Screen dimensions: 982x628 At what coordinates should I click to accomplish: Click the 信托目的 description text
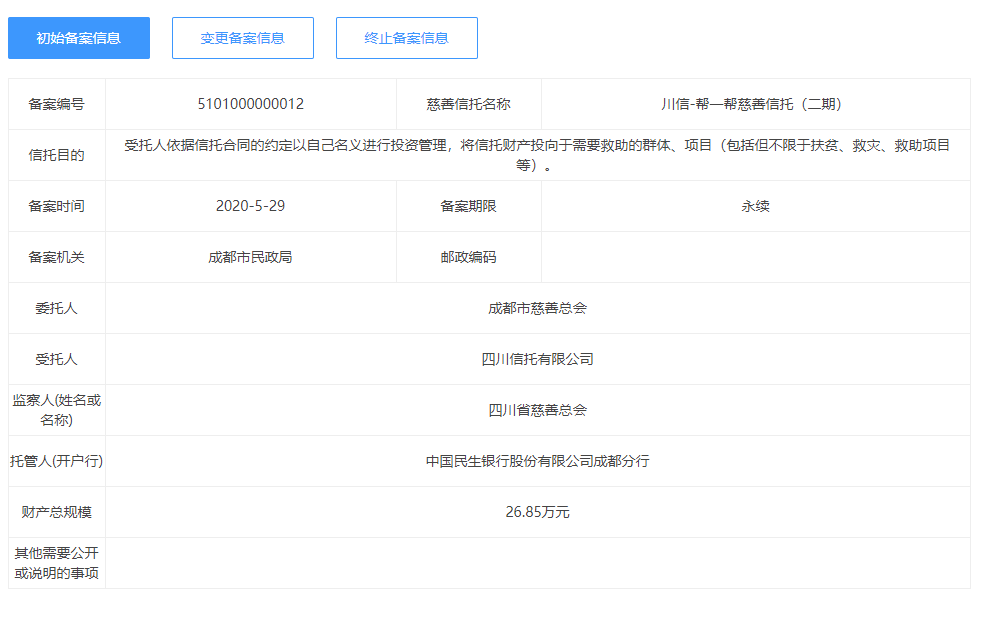pos(537,155)
